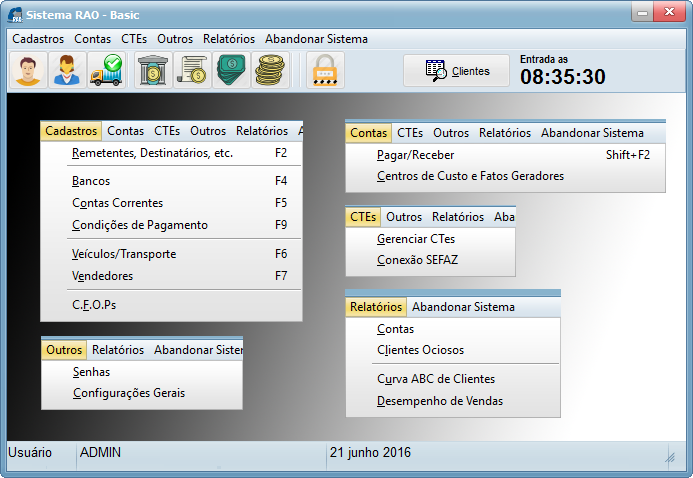This screenshot has height=478, width=693.
Task: Click the window resize grip
Action: 670,457
